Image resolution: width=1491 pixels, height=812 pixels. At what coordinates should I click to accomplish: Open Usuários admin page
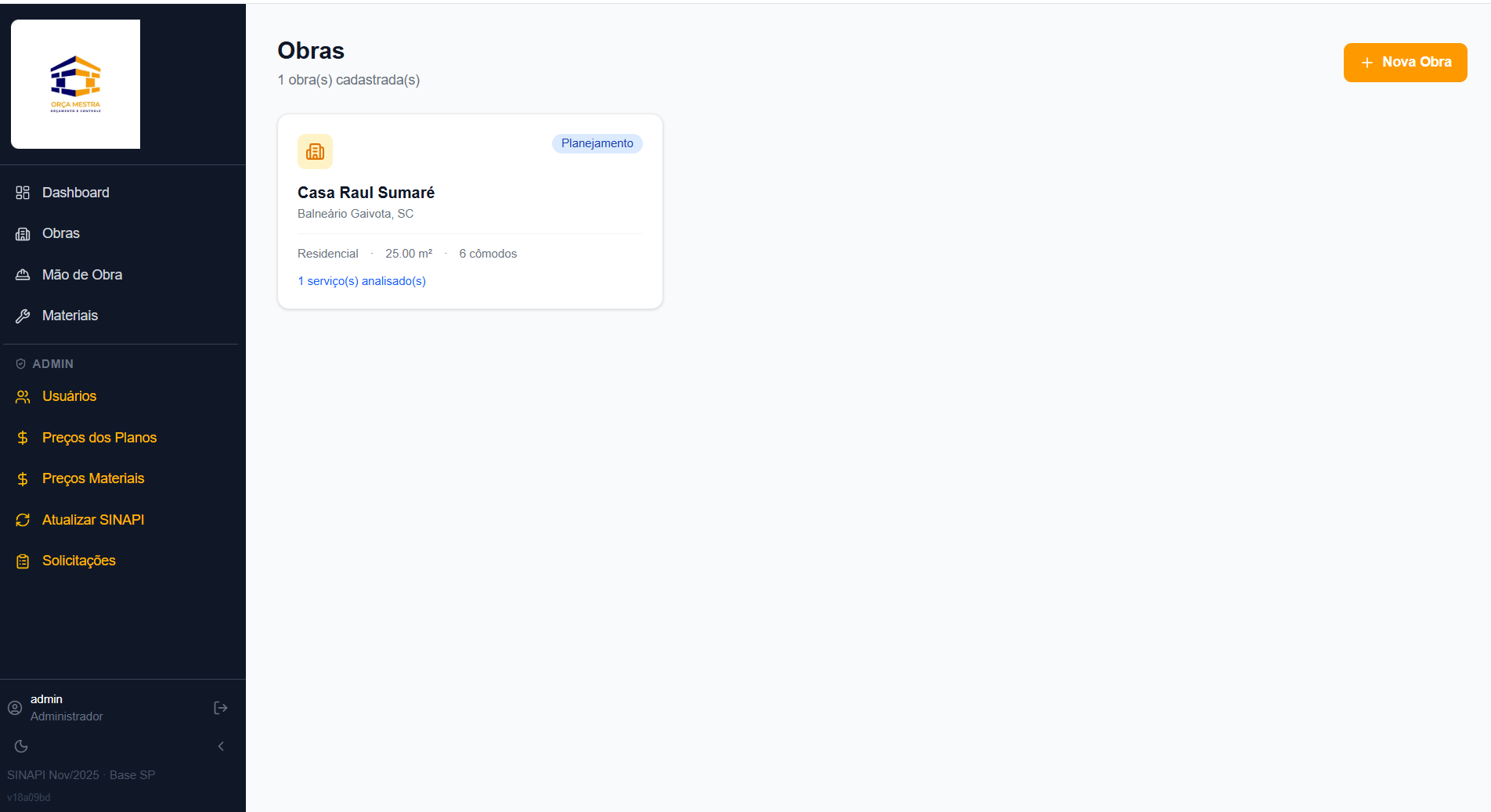[x=70, y=396]
